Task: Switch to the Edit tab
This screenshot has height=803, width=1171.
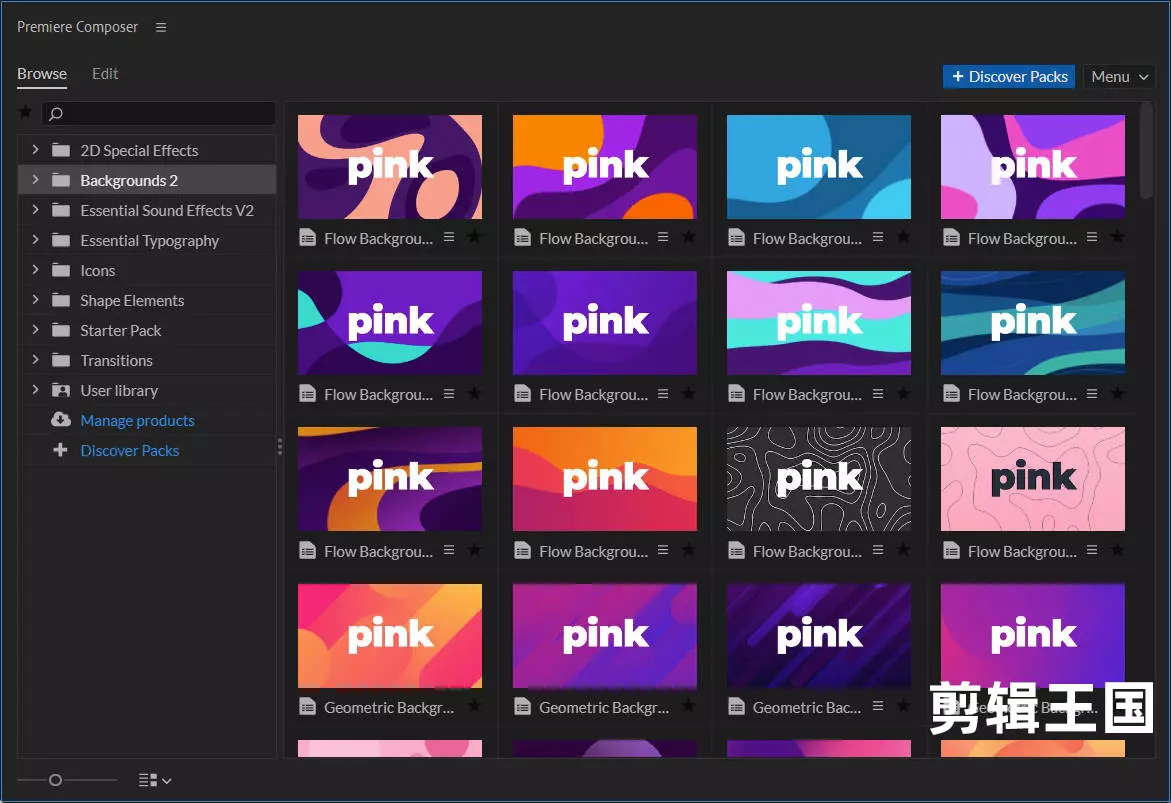Action: click(105, 74)
